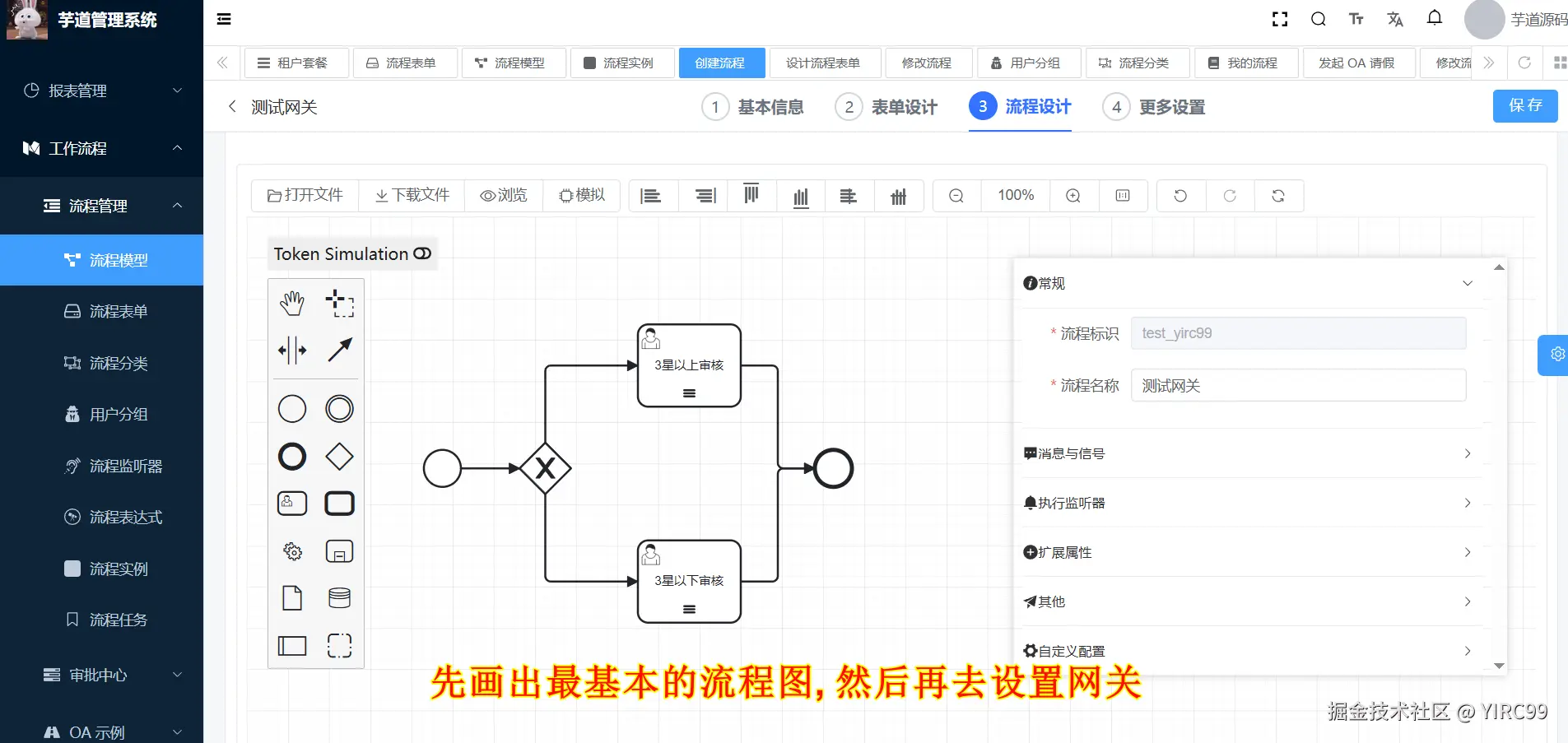Toggle Token Simulation mode
This screenshot has width=1568, height=743.
tap(421, 253)
